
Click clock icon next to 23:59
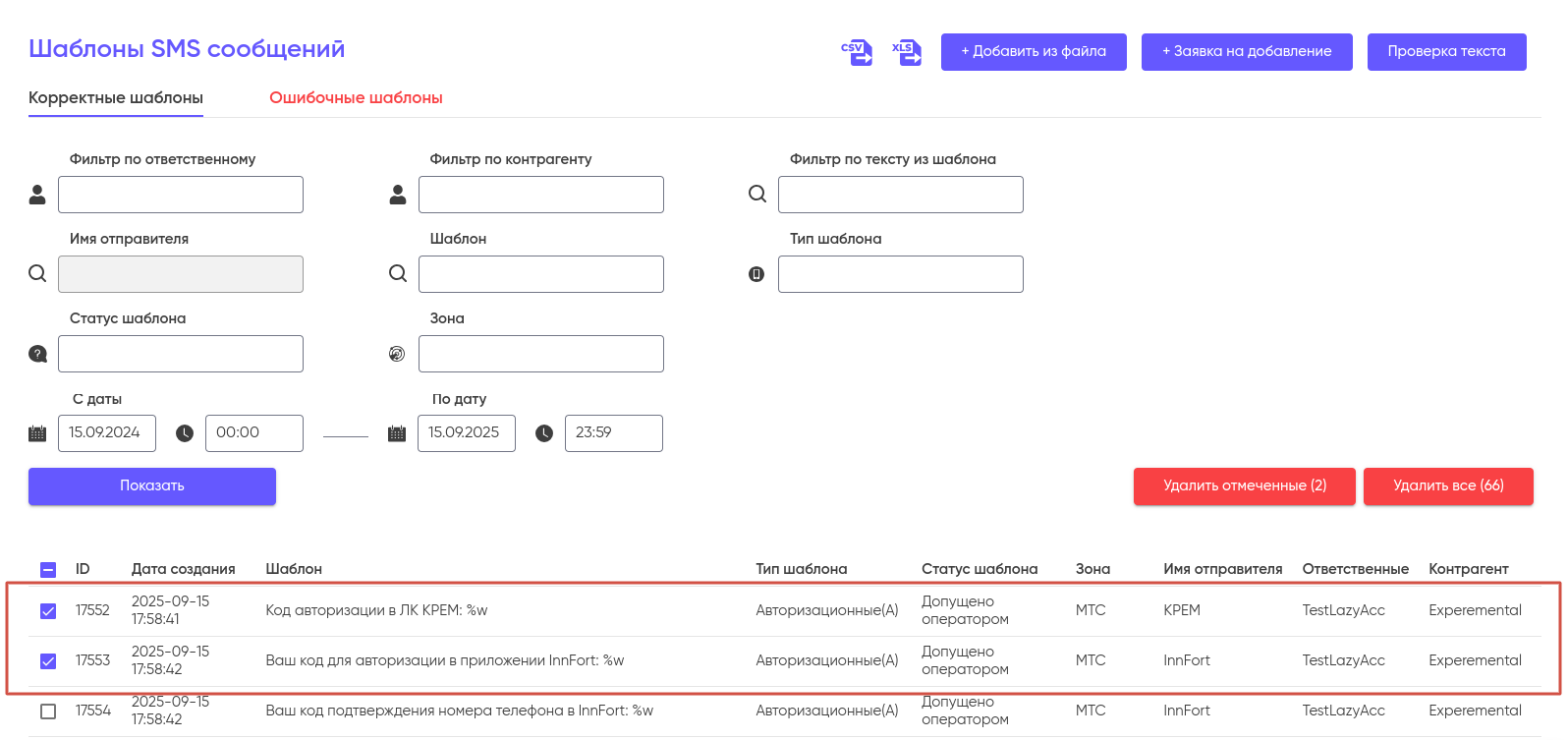544,433
